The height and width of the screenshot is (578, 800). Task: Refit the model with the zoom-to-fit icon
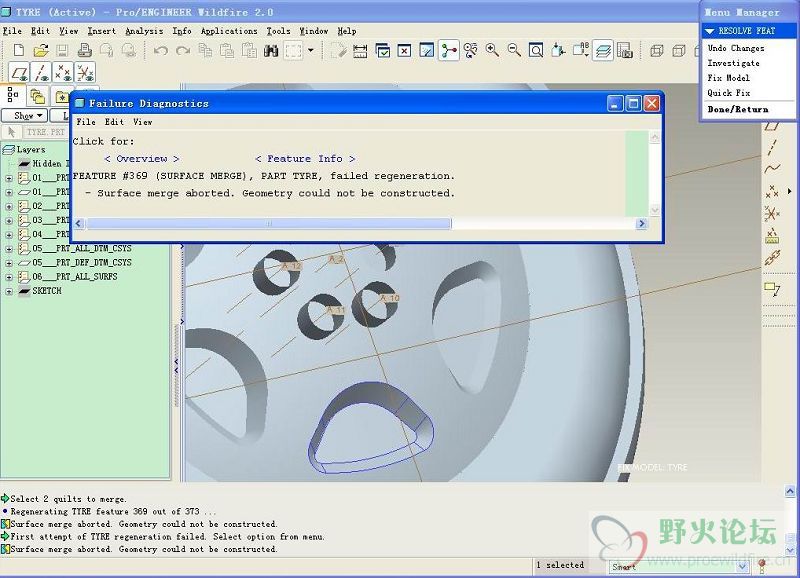(536, 50)
